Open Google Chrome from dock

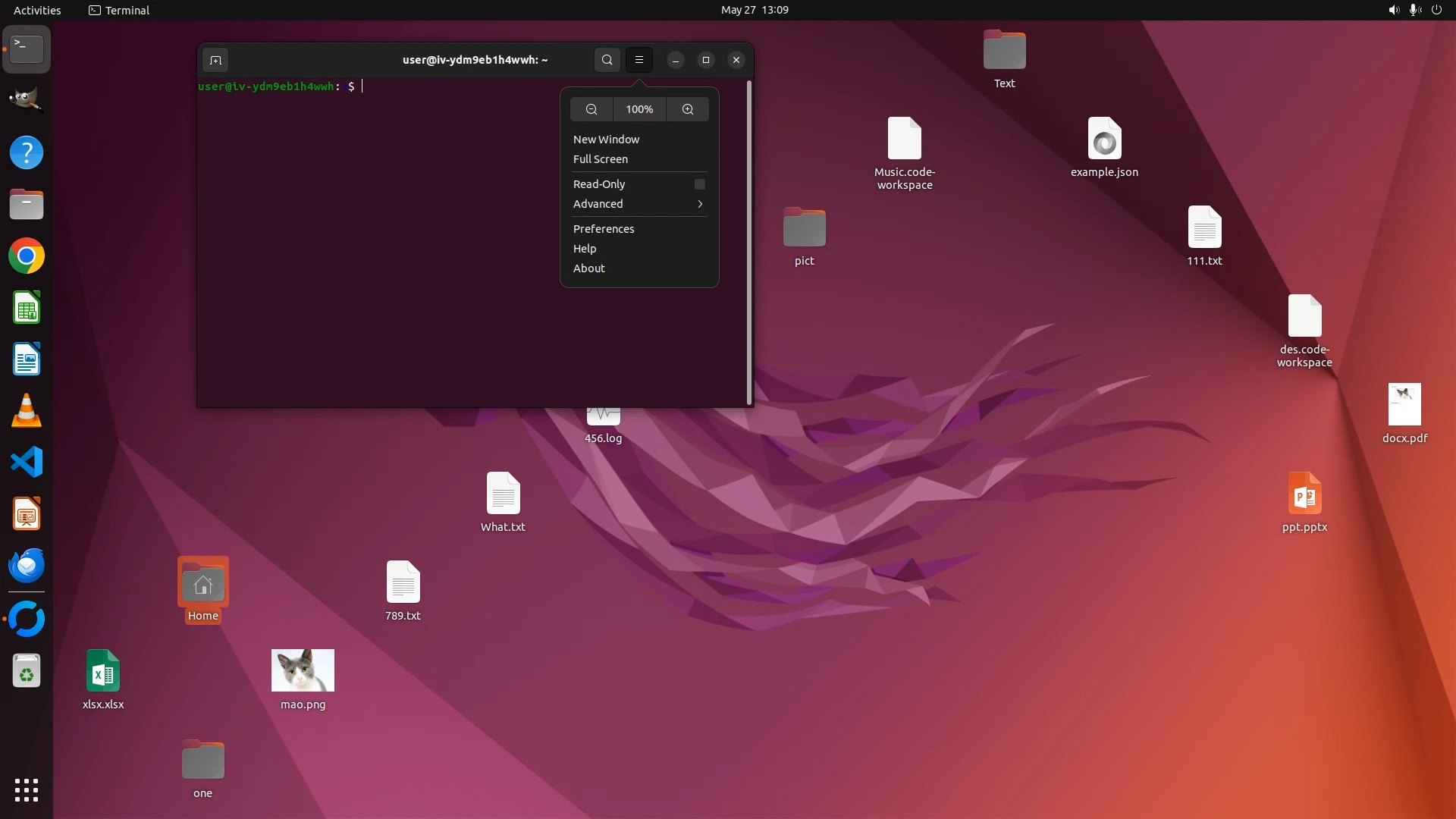coord(27,256)
